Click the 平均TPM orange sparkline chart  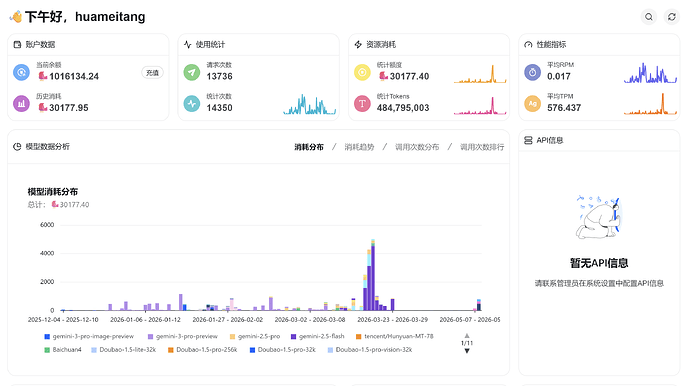tap(650, 104)
